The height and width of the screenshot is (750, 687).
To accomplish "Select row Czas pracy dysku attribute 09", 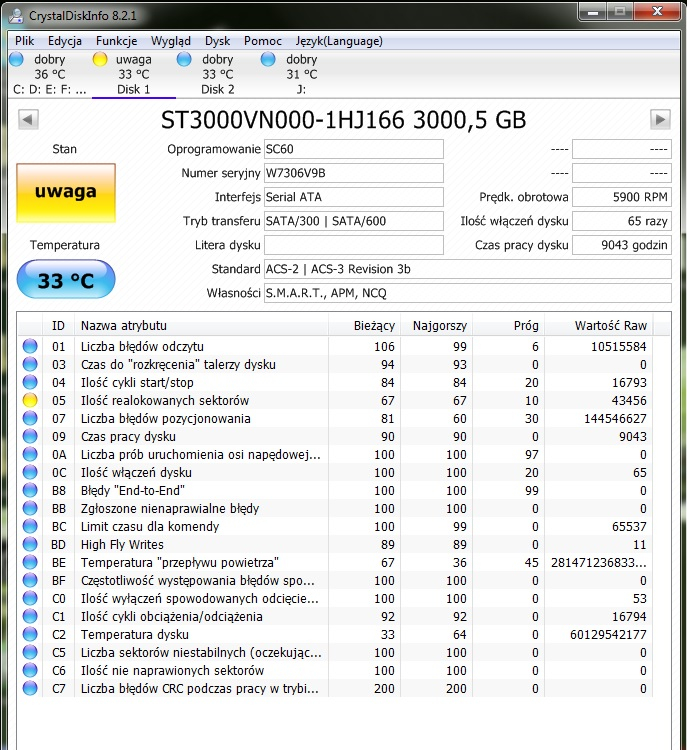I will coord(335,437).
